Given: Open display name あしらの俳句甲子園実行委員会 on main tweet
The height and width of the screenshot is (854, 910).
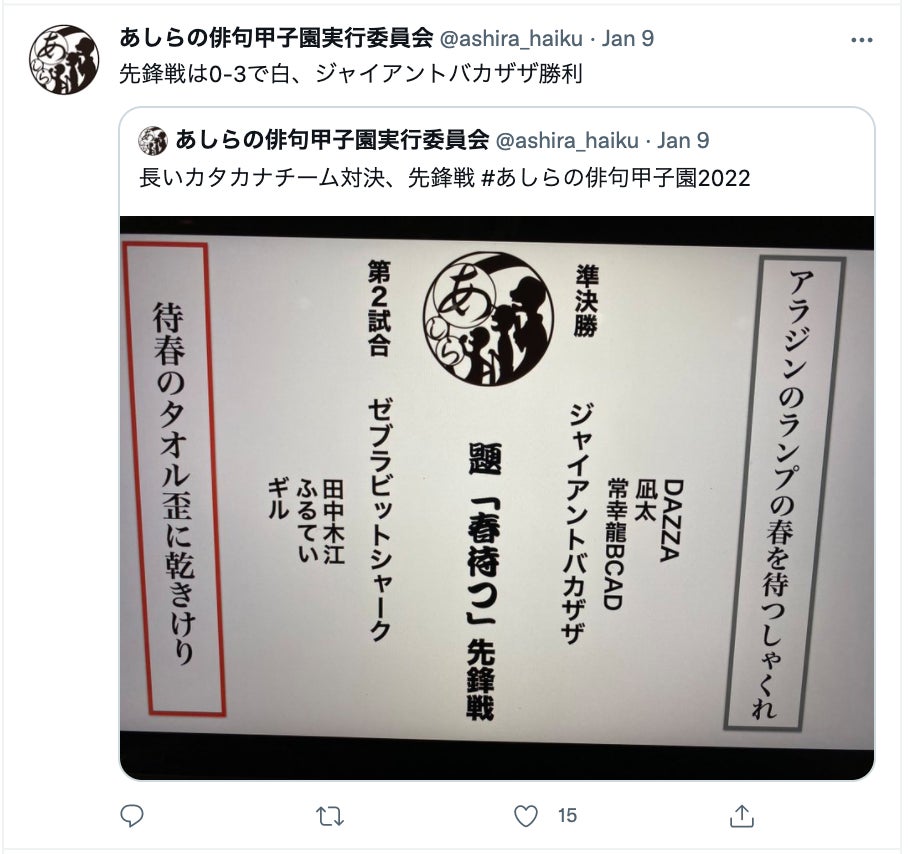Looking at the screenshot, I should (276, 38).
